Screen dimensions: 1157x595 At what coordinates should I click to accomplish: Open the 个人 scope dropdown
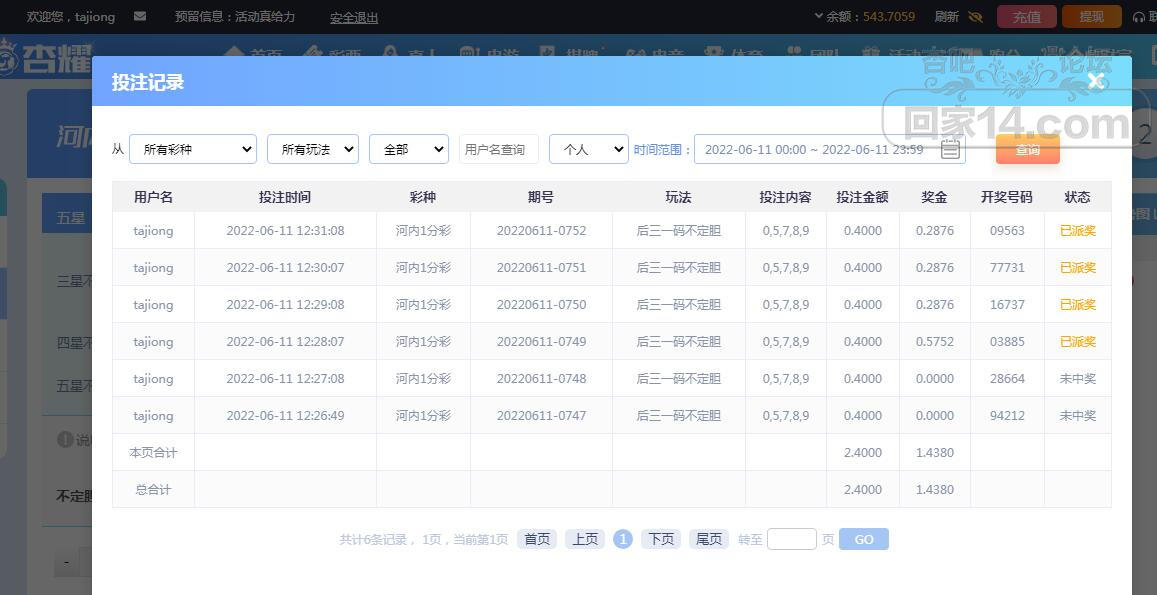(588, 149)
